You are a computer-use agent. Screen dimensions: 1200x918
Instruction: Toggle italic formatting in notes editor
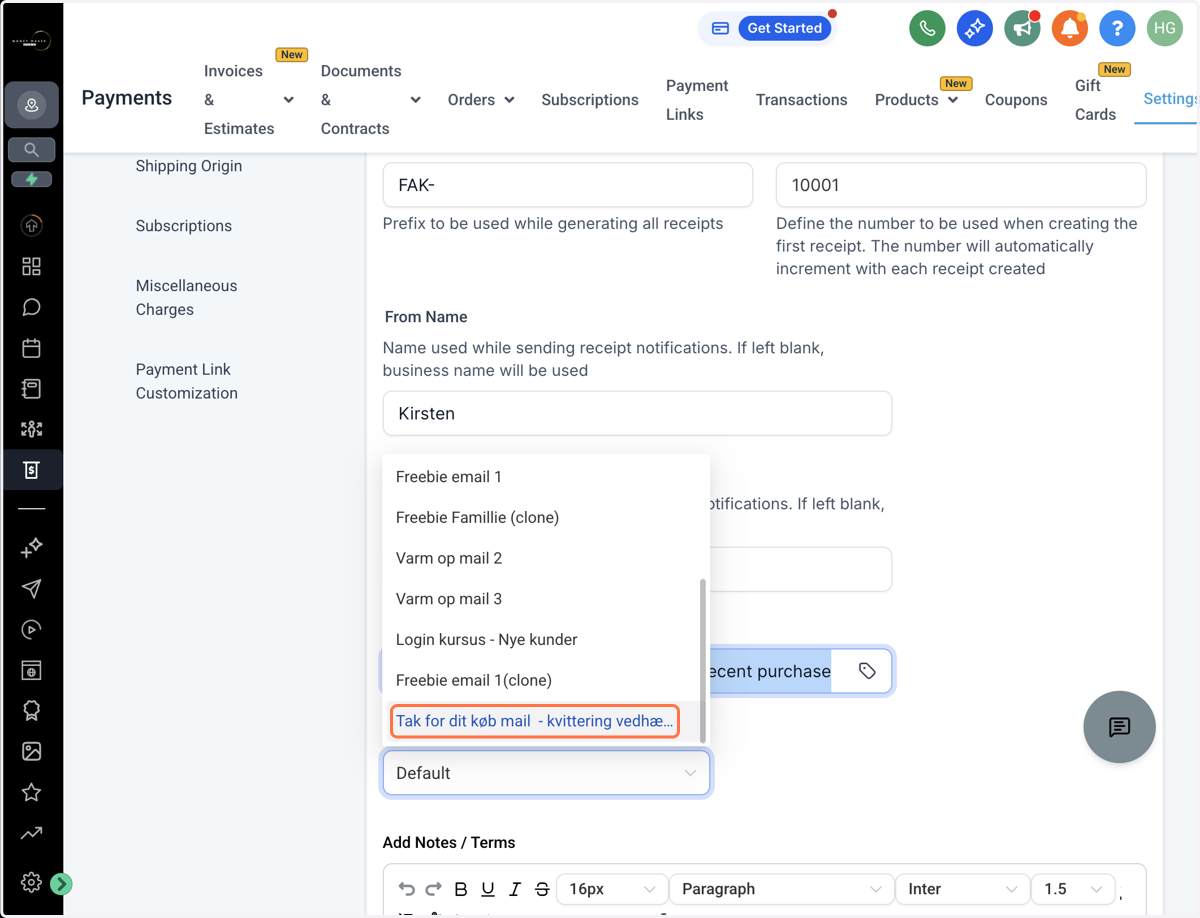[x=515, y=889]
